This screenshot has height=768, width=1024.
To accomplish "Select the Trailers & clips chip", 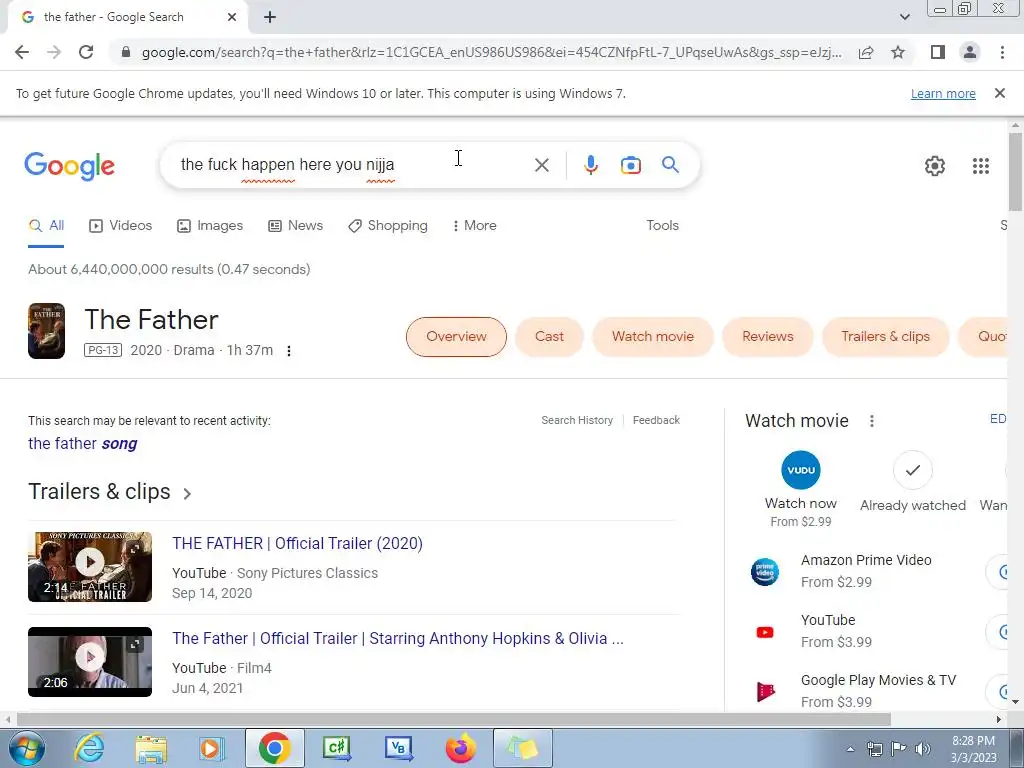I will 885,337.
